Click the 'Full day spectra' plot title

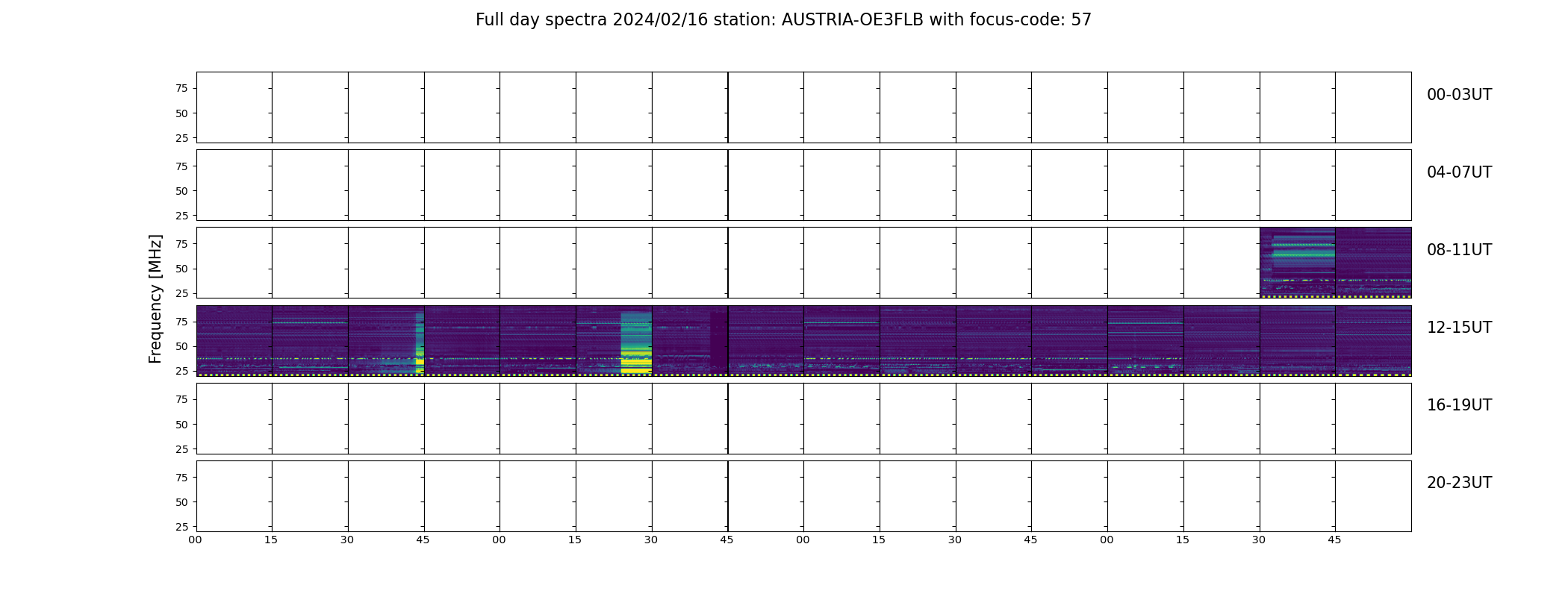783,20
